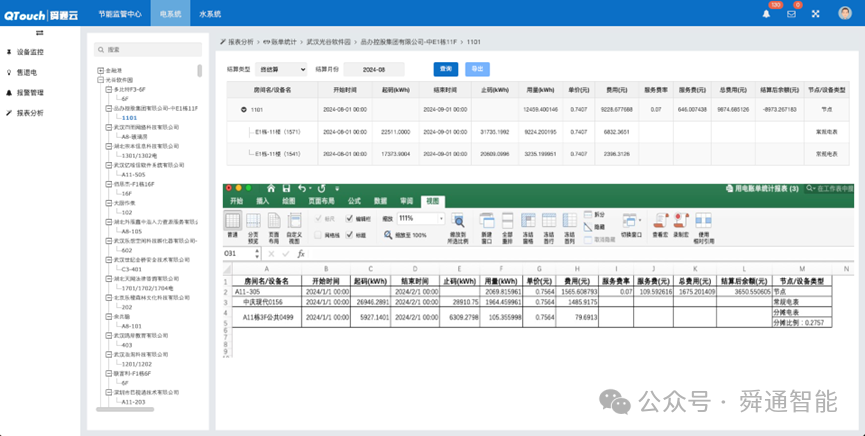Click the tree panel search field
The height and width of the screenshot is (436, 865).
click(148, 50)
